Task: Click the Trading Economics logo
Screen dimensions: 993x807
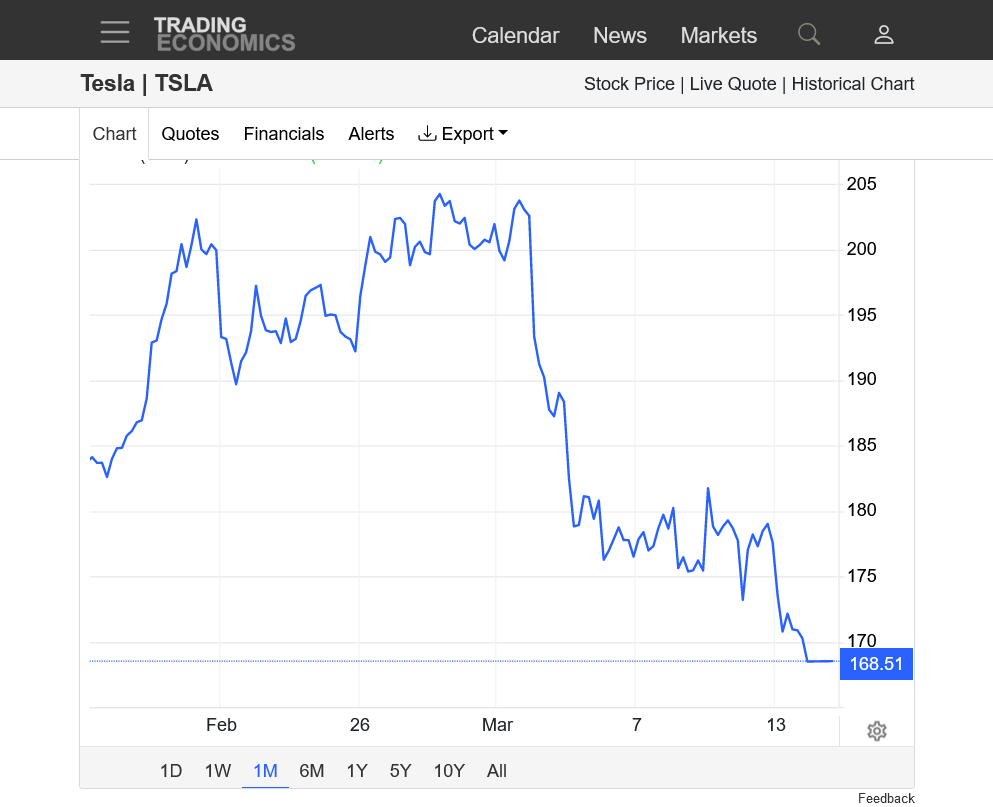Action: coord(224,34)
